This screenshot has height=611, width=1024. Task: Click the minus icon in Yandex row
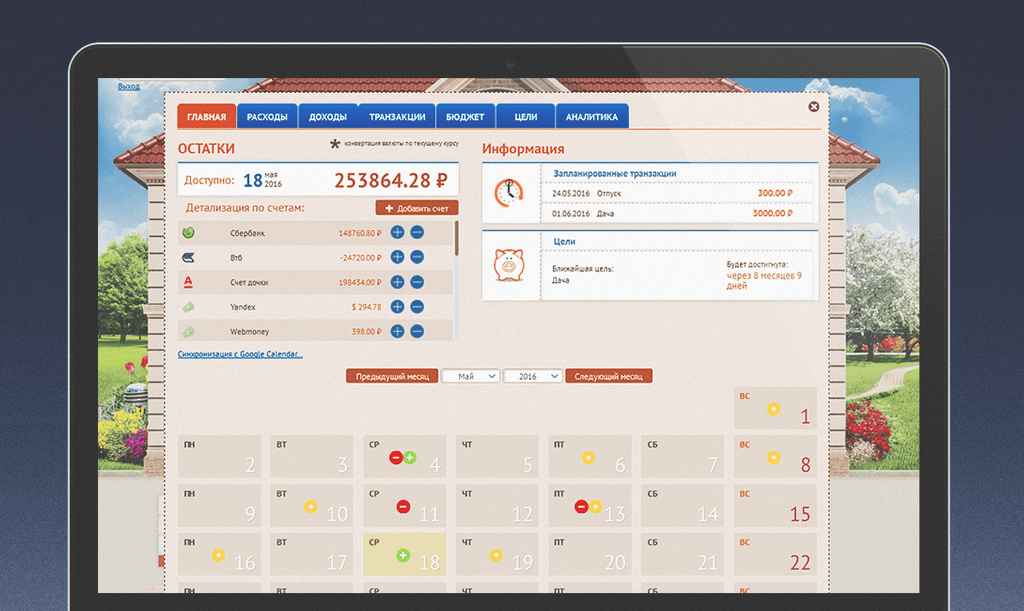tap(417, 307)
